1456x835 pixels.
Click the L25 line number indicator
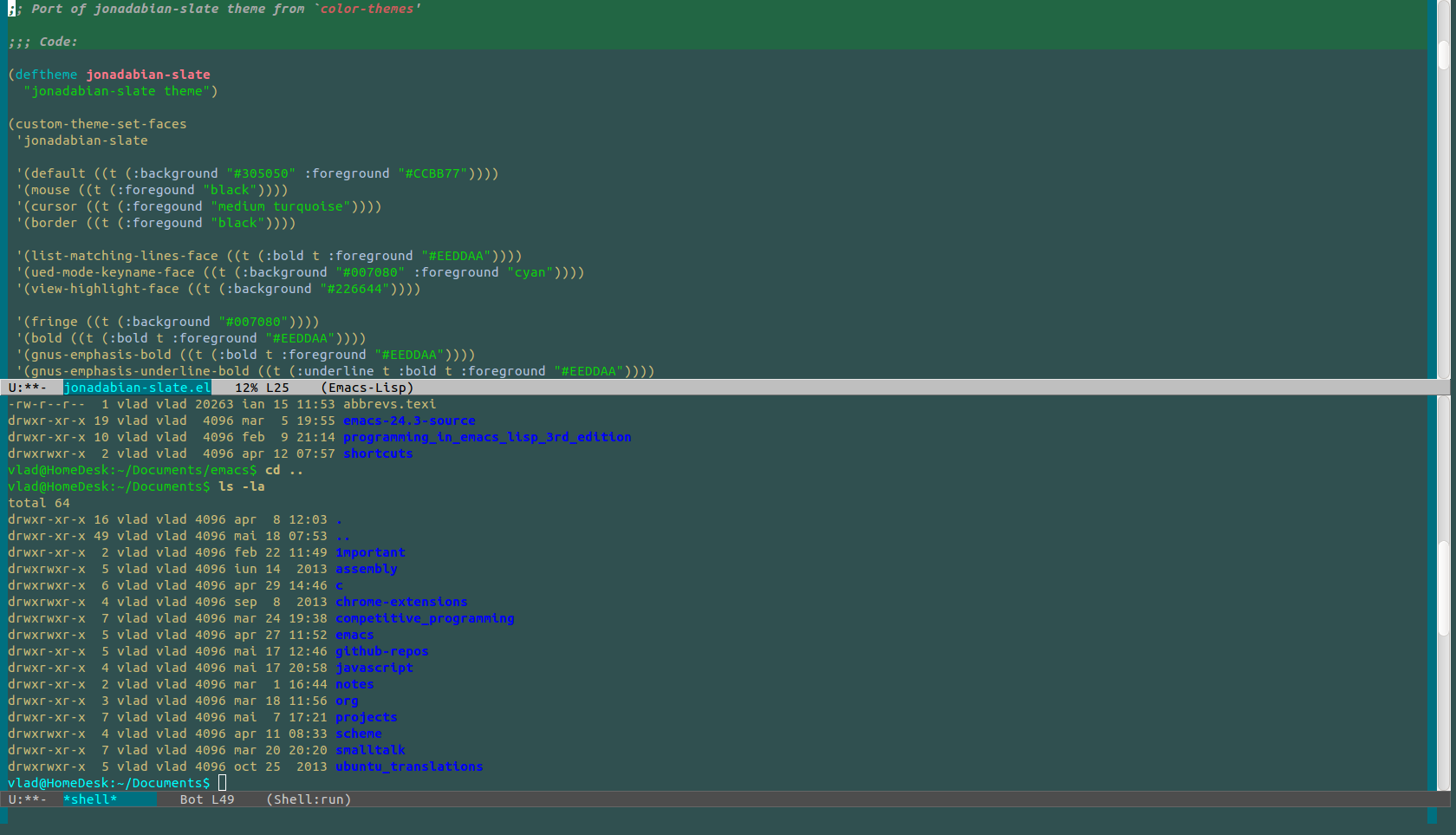[x=277, y=388]
